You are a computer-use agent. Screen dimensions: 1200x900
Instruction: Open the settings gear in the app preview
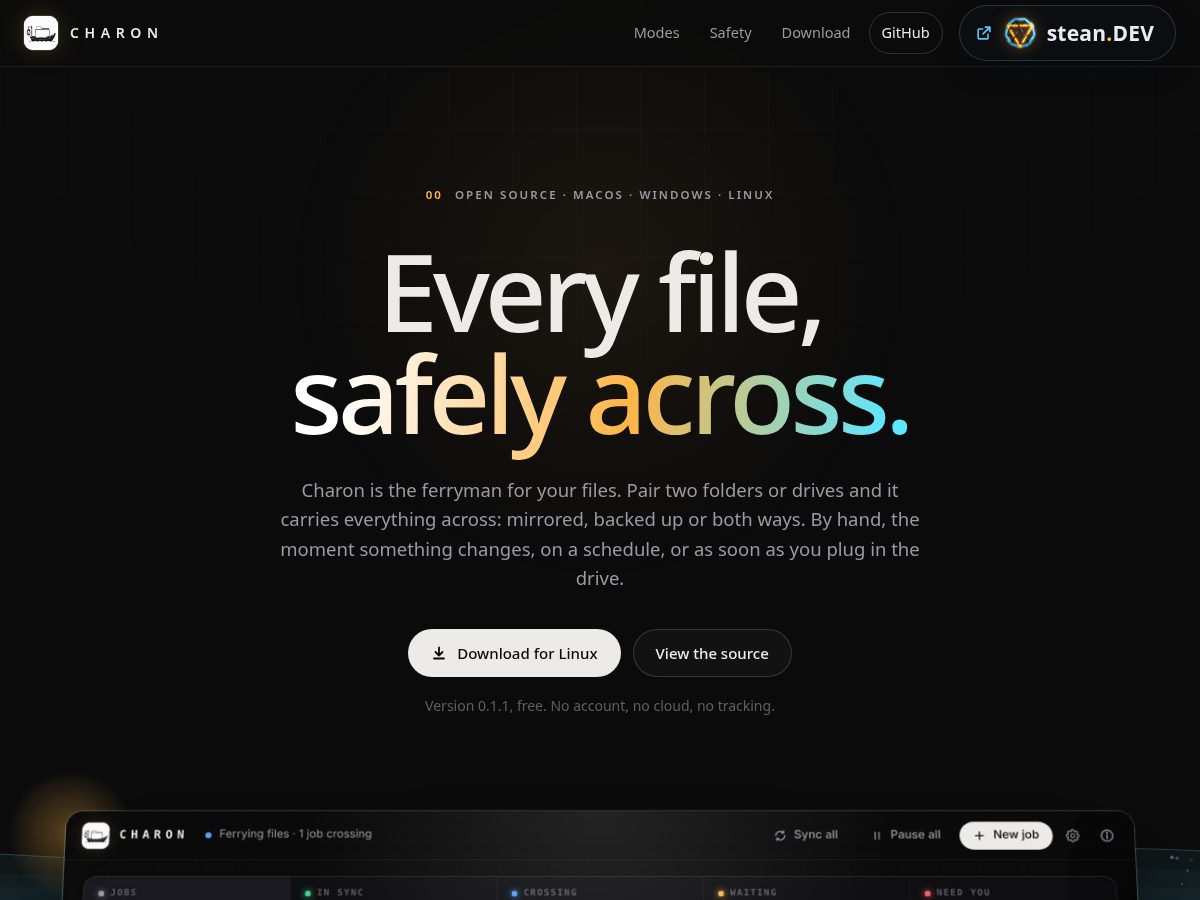click(x=1073, y=835)
